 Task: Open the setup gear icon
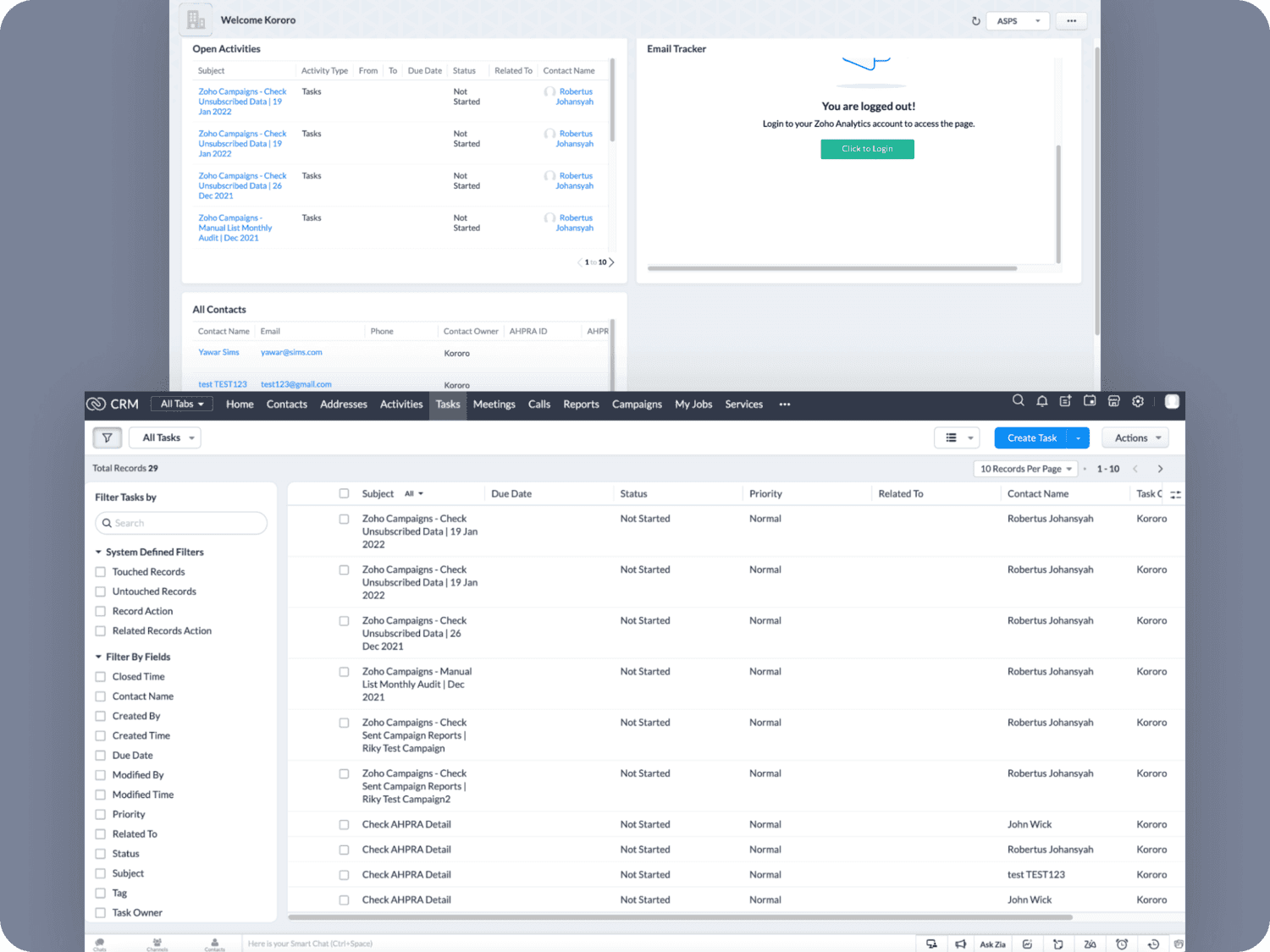click(1138, 401)
